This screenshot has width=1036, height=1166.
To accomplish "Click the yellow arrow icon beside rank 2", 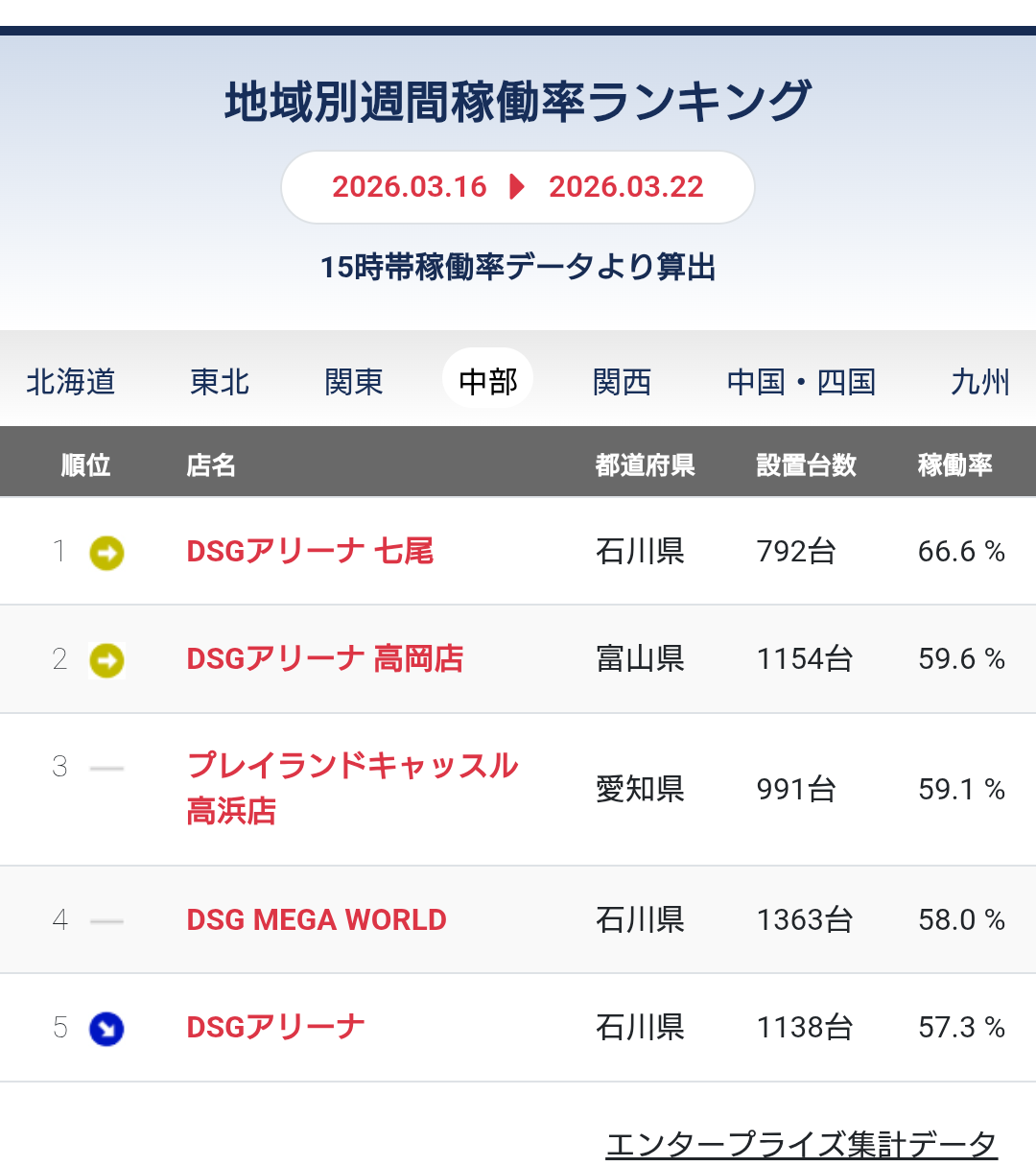I will [106, 660].
